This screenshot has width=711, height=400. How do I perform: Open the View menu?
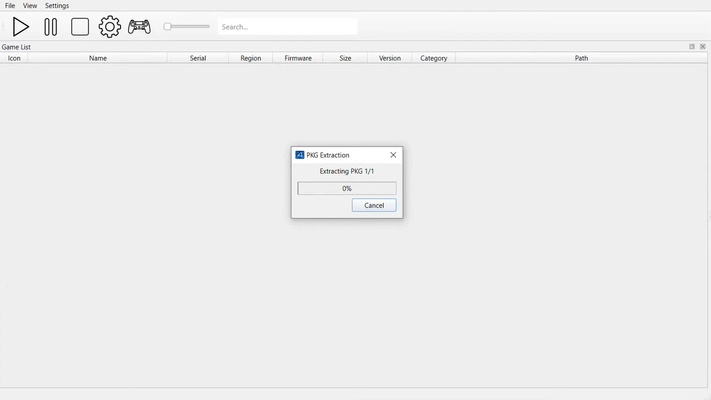pos(30,6)
